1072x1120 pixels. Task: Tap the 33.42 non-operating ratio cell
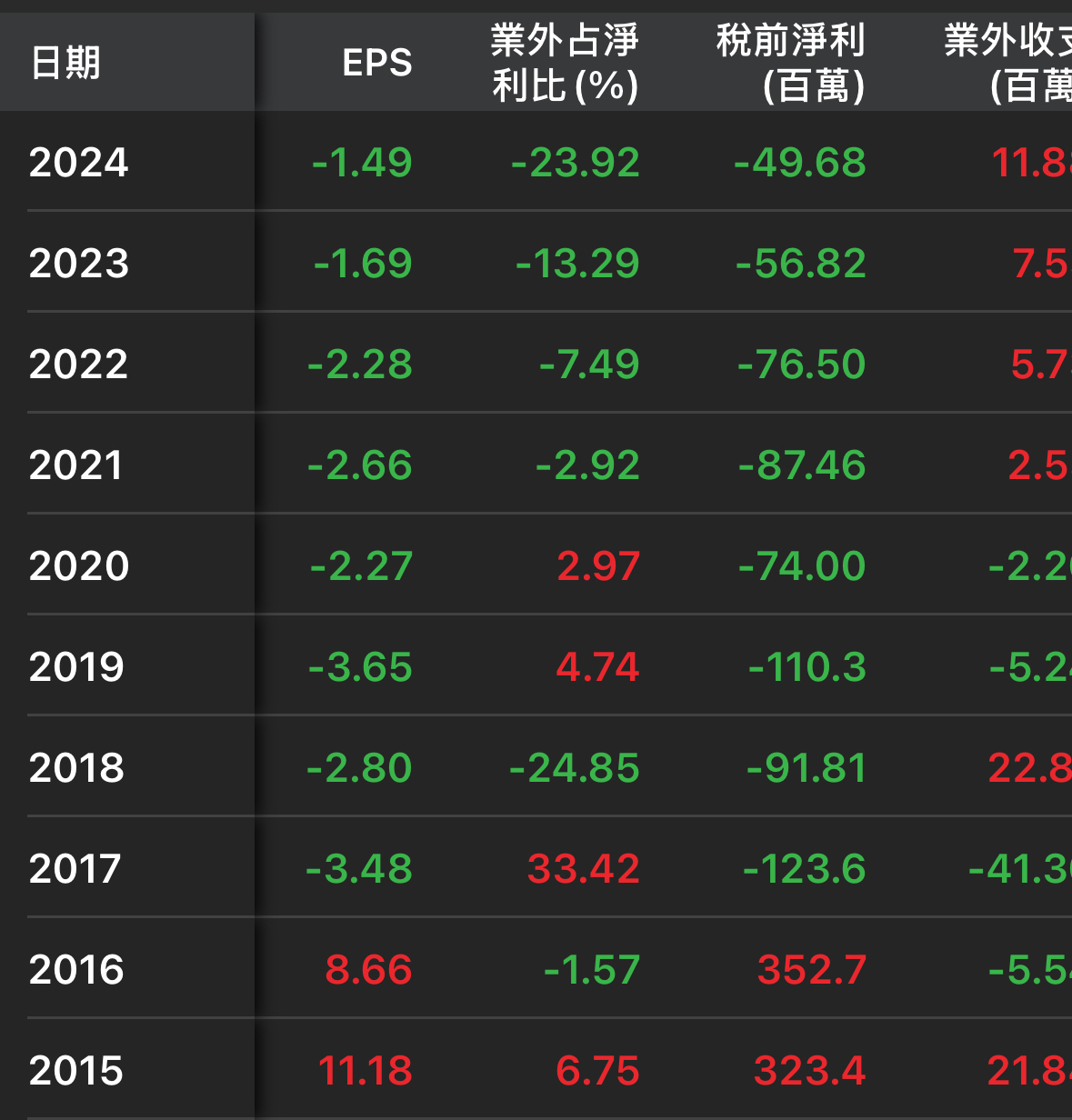click(x=584, y=869)
